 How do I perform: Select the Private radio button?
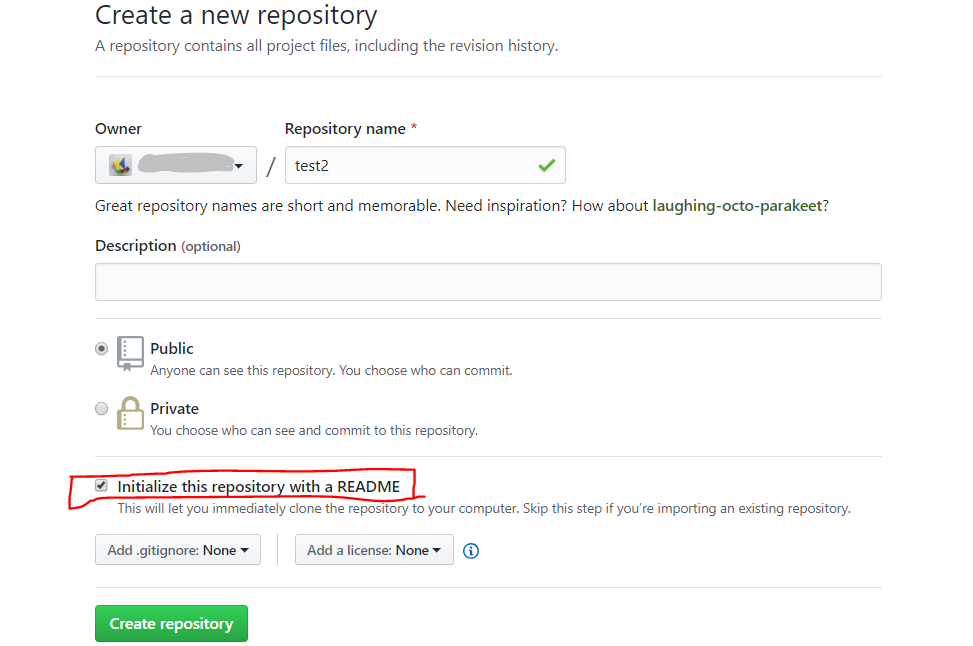[101, 408]
